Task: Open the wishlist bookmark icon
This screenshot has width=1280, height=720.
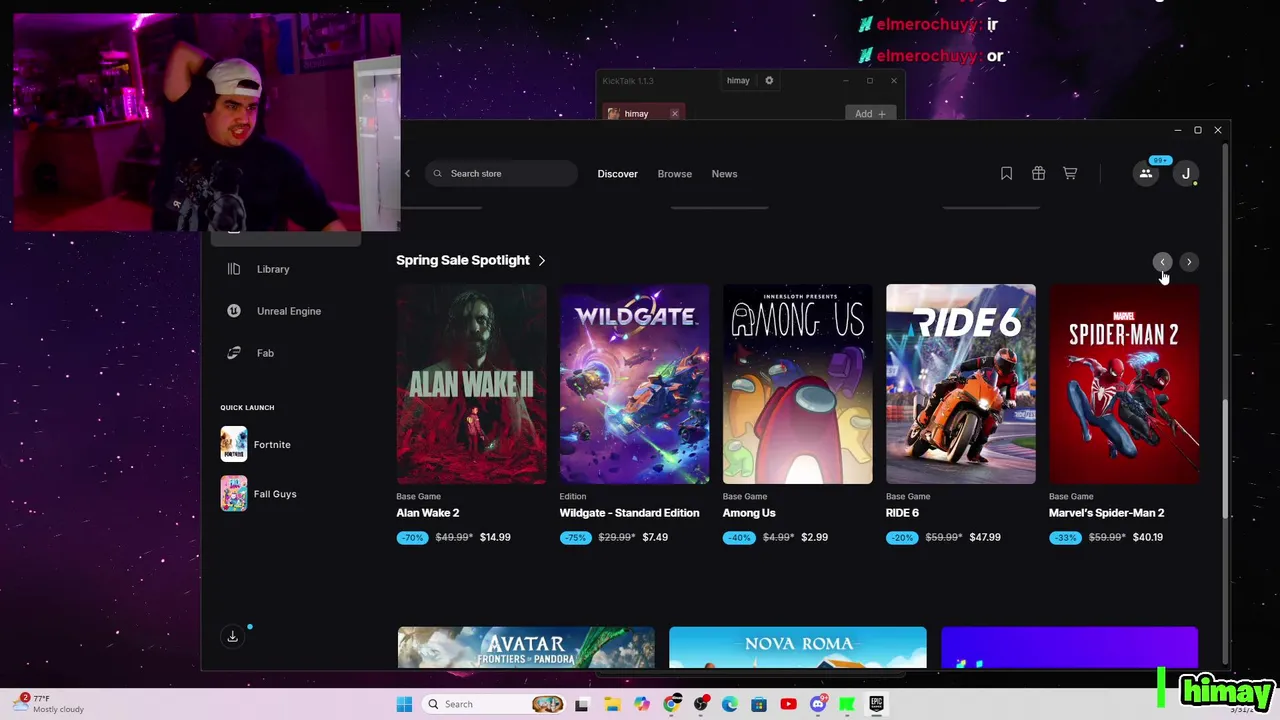Action: coord(1006,173)
